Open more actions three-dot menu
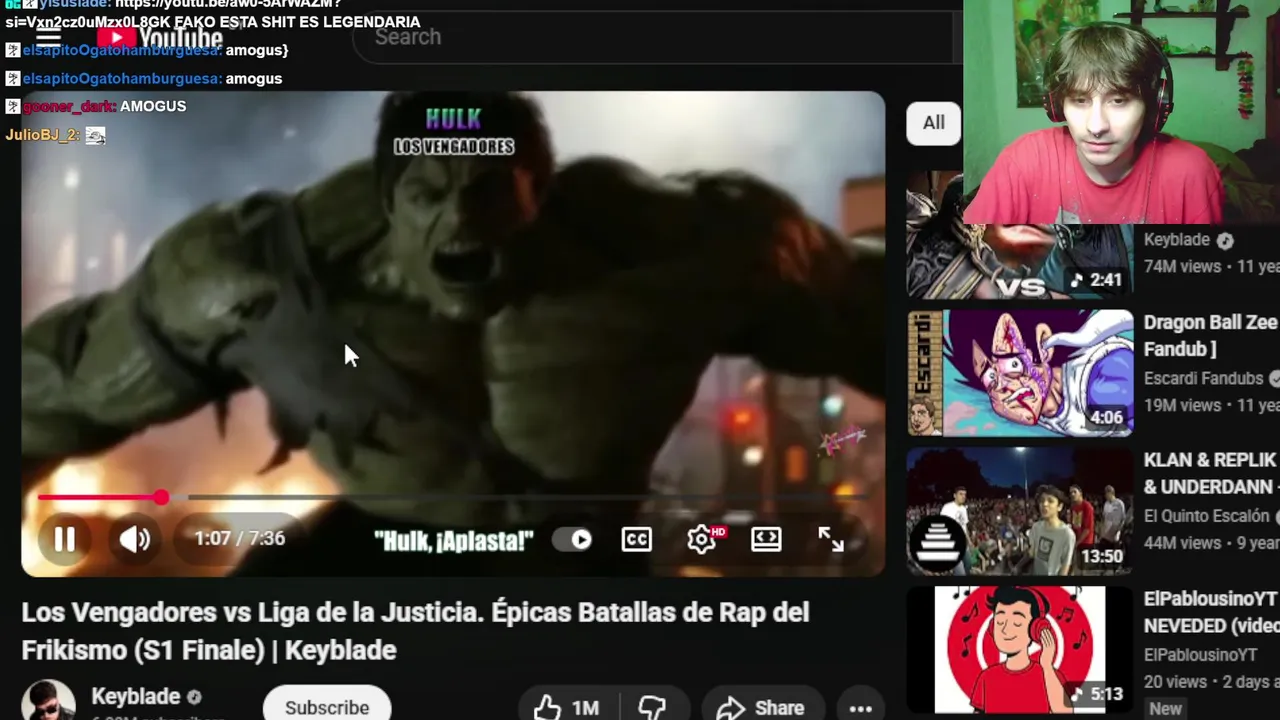 pyautogui.click(x=860, y=708)
